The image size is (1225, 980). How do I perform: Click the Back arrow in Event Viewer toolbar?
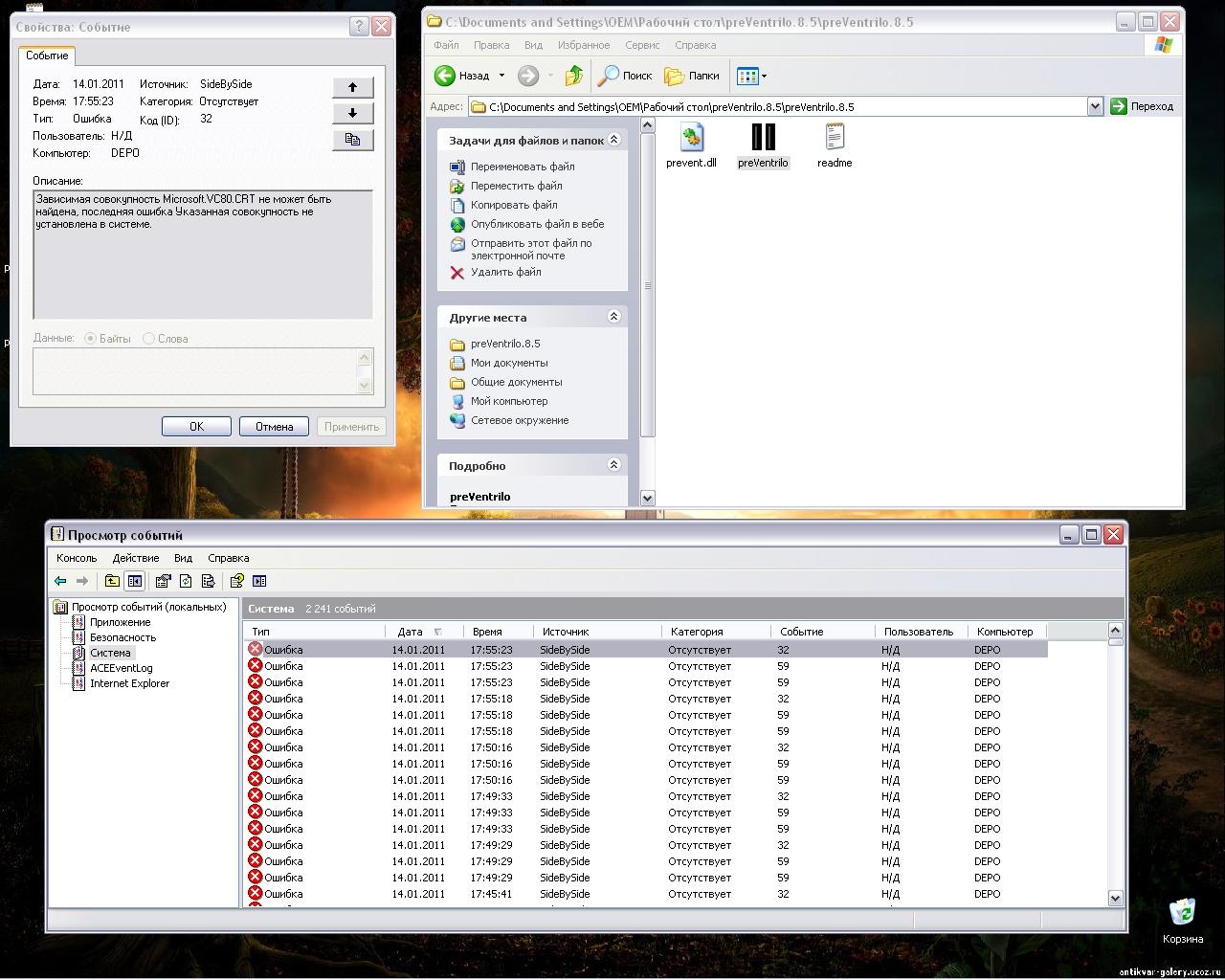[x=60, y=581]
